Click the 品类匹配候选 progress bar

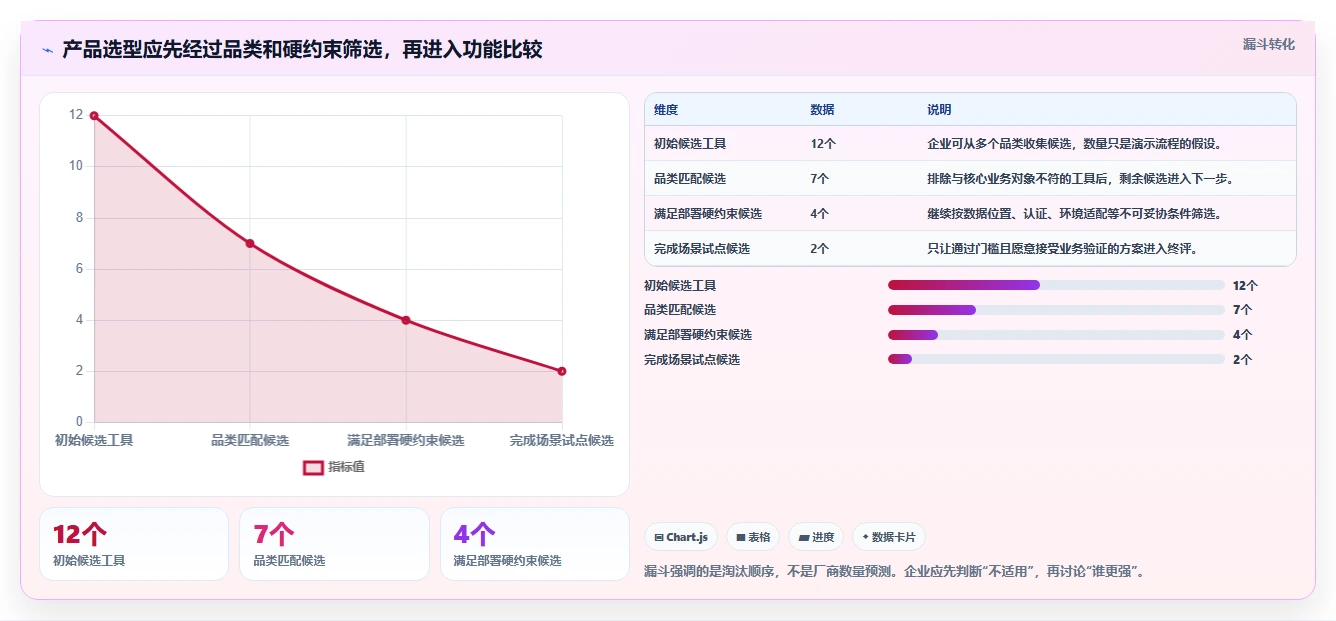1056,310
